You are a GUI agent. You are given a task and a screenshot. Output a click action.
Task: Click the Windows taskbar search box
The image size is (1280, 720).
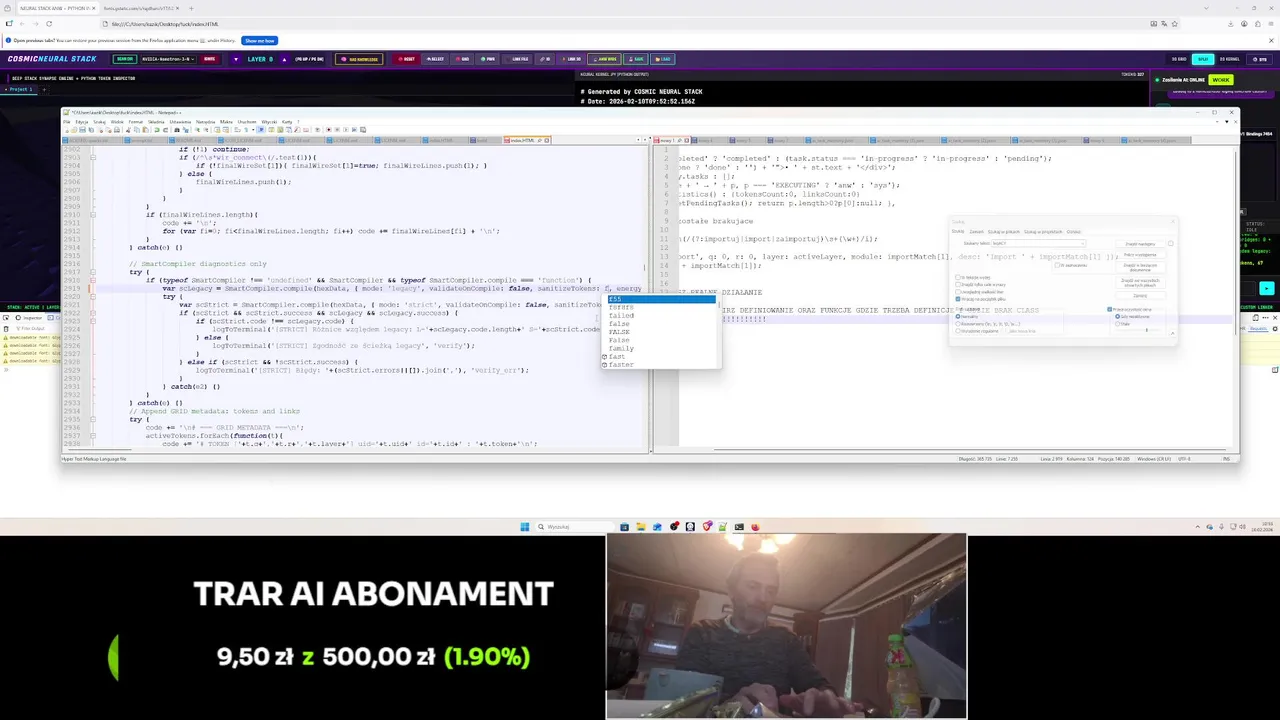[x=574, y=527]
